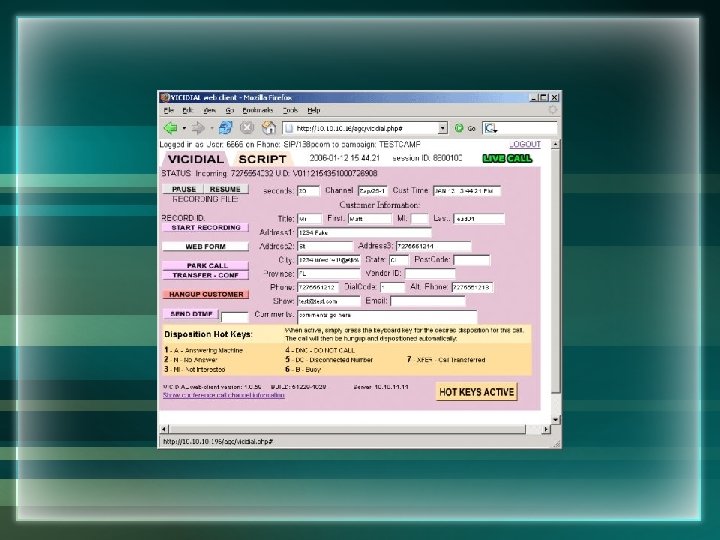720x540 pixels.
Task: Open the Back button history dropdown arrow
Action: tap(184, 128)
